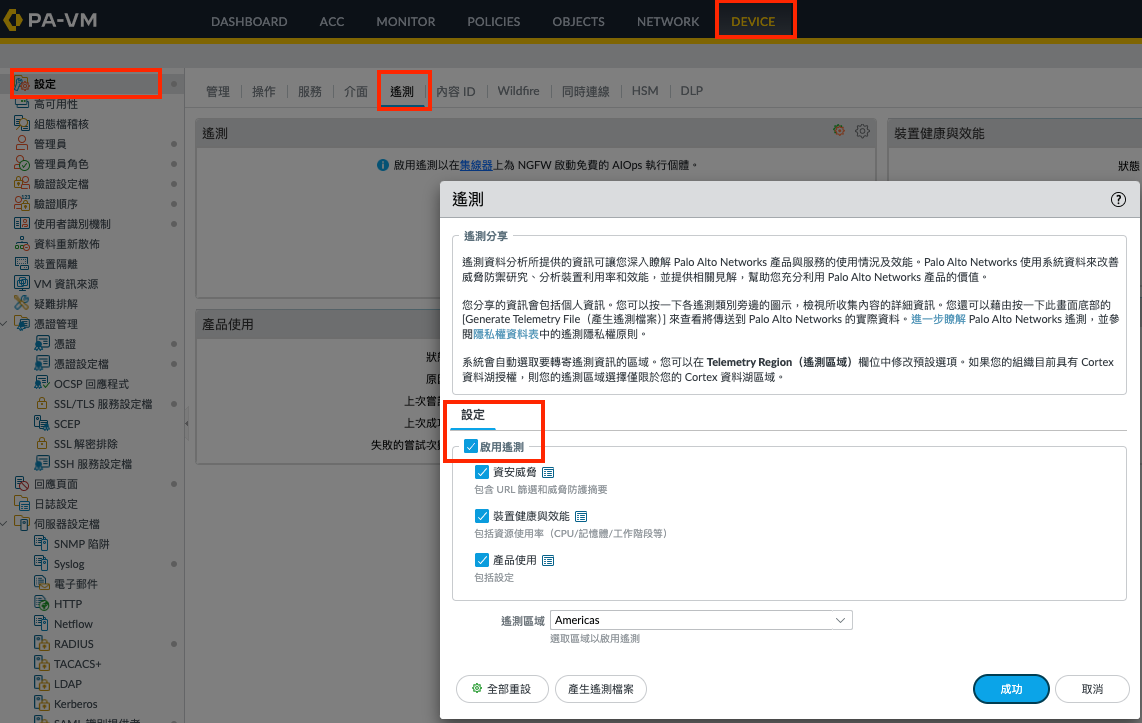Select RADIUS in the sidebar tree
The image size is (1142, 723).
point(74,644)
